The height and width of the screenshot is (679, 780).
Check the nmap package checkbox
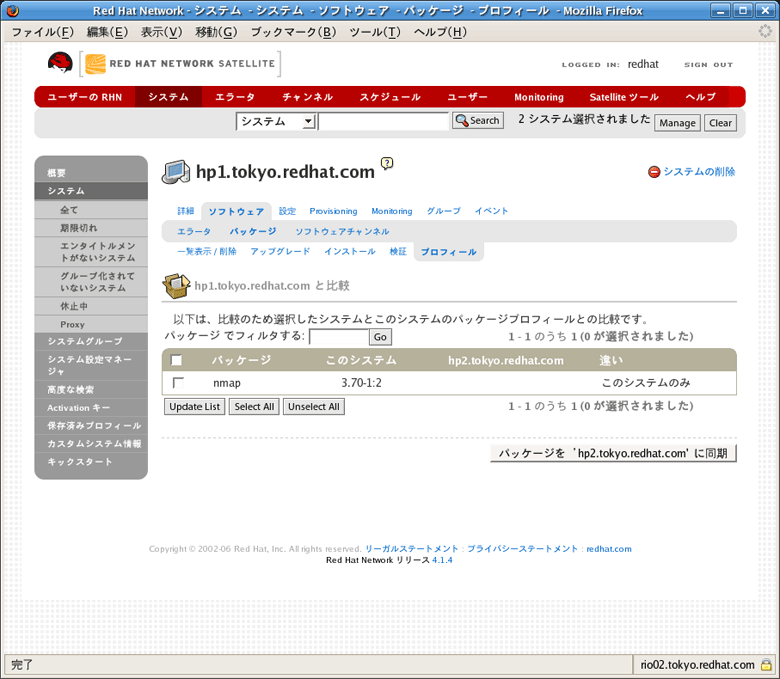(178, 383)
